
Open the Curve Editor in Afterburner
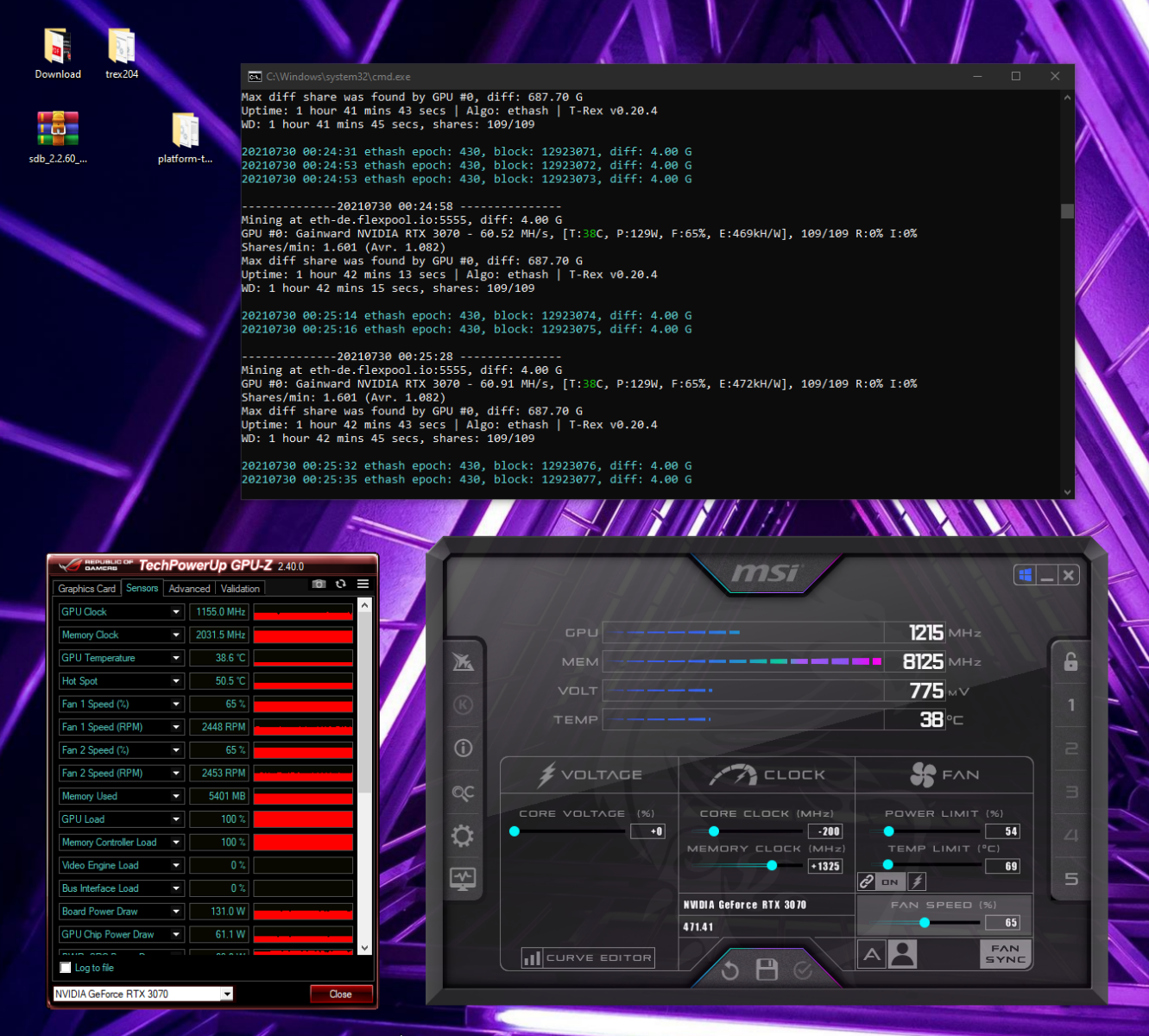tap(588, 957)
